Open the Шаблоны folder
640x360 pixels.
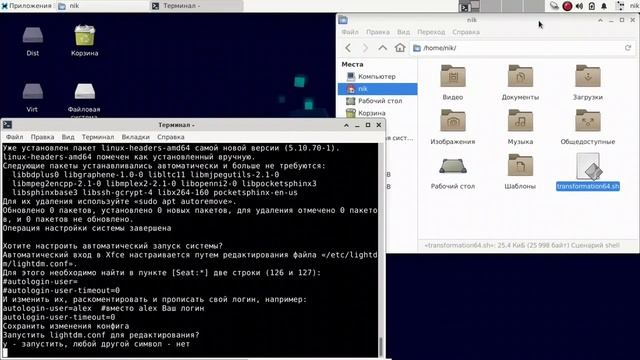point(520,171)
